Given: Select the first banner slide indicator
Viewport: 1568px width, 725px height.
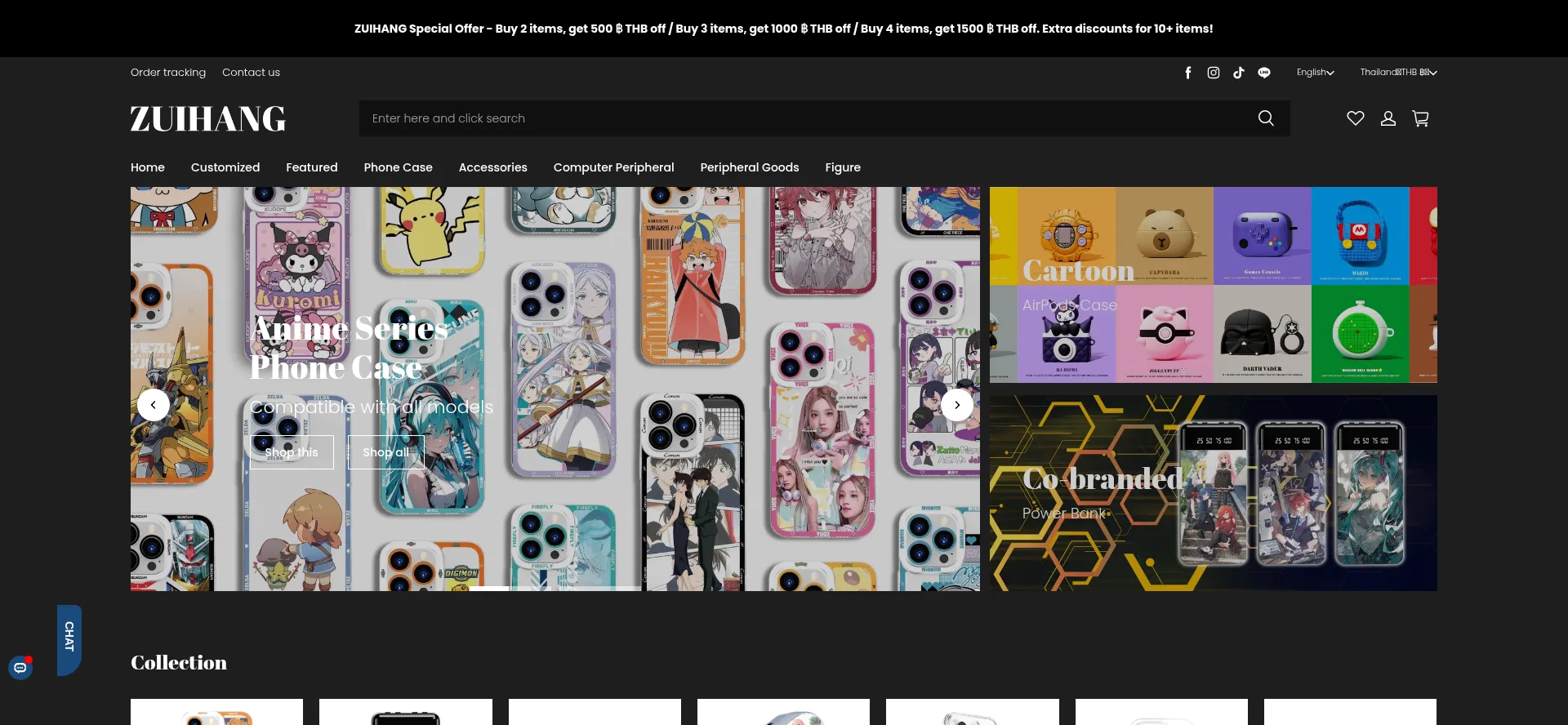Looking at the screenshot, I should [x=489, y=588].
